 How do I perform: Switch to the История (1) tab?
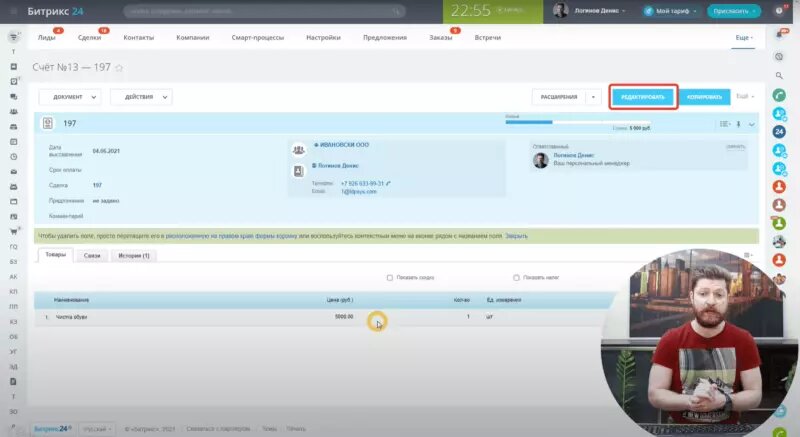tap(134, 255)
